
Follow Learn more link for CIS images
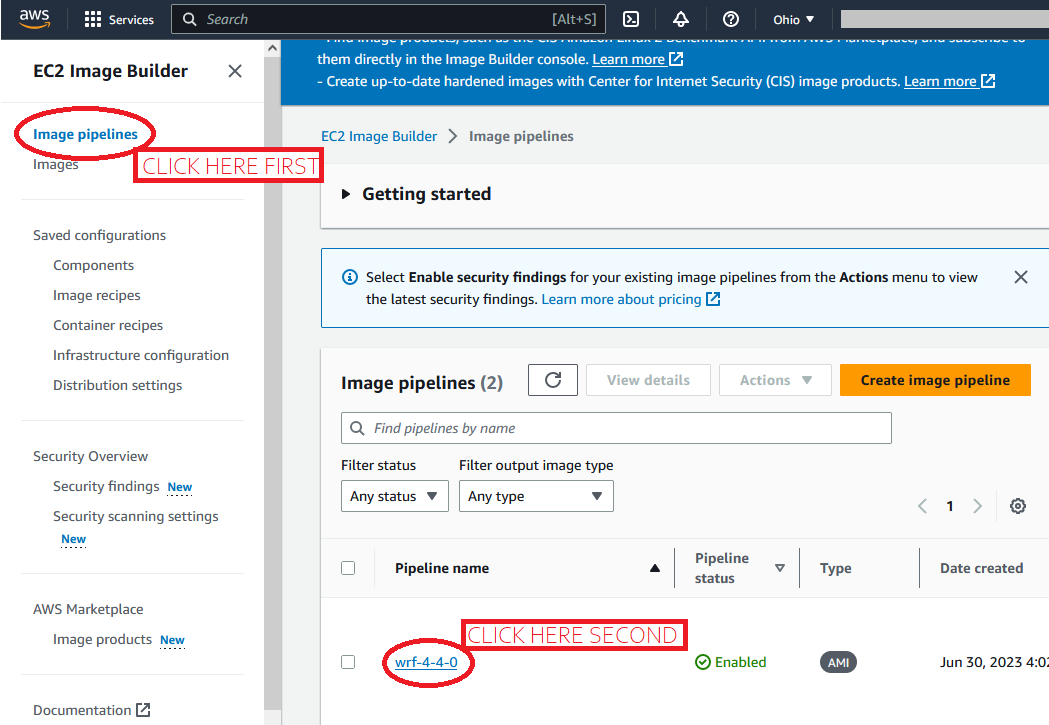tap(949, 82)
